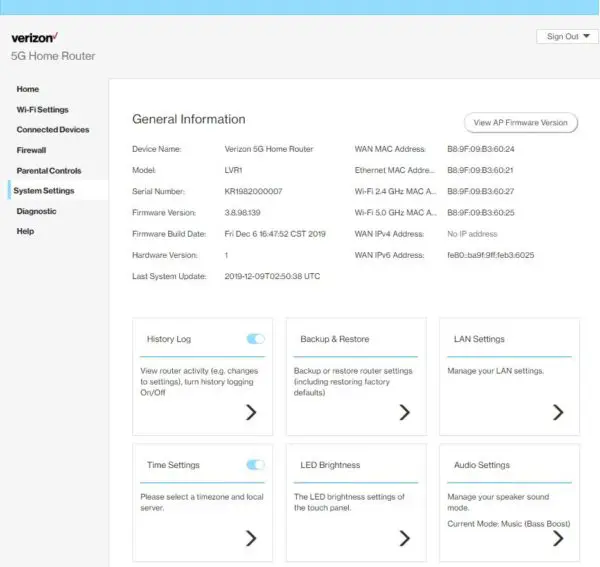Open Wi-Fi Settings in sidebar
The height and width of the screenshot is (567, 600).
click(42, 110)
